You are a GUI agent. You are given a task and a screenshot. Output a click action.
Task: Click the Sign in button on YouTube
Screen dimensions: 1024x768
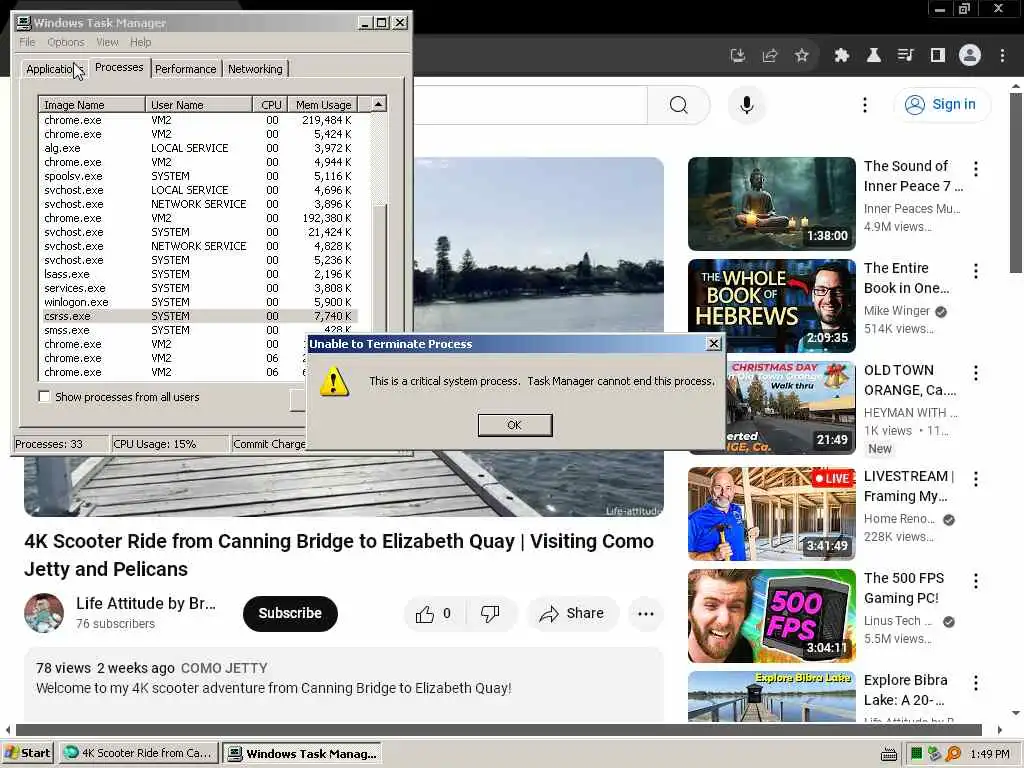942,104
